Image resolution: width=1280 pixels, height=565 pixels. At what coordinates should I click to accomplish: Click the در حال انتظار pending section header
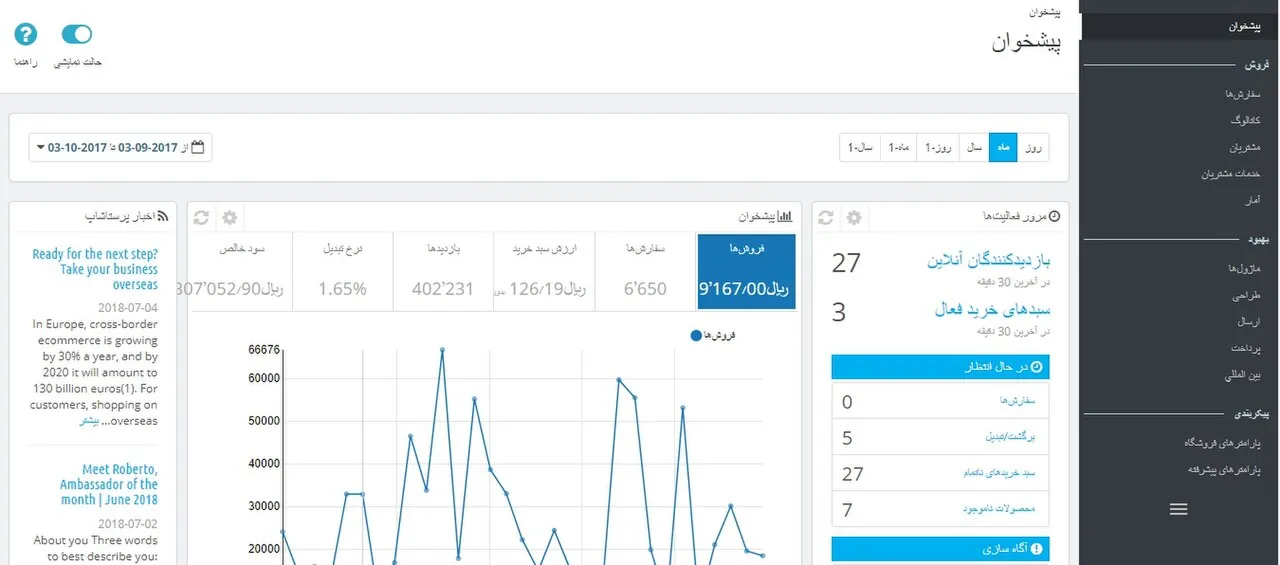tap(940, 367)
